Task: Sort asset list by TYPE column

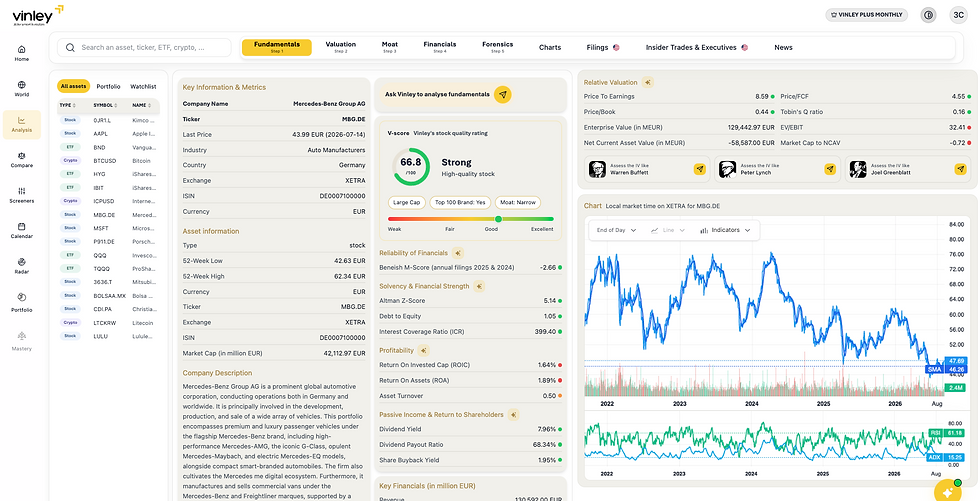Action: tap(68, 105)
